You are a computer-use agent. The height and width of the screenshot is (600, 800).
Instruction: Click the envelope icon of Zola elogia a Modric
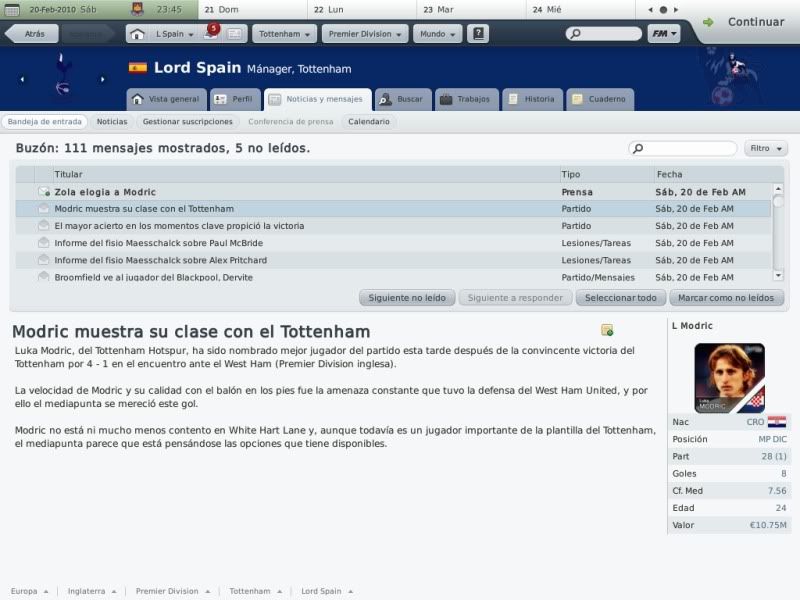[44, 192]
